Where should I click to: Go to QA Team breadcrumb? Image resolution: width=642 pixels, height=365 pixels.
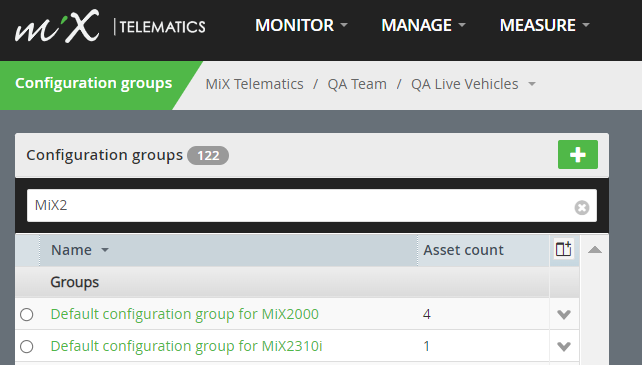coord(357,84)
